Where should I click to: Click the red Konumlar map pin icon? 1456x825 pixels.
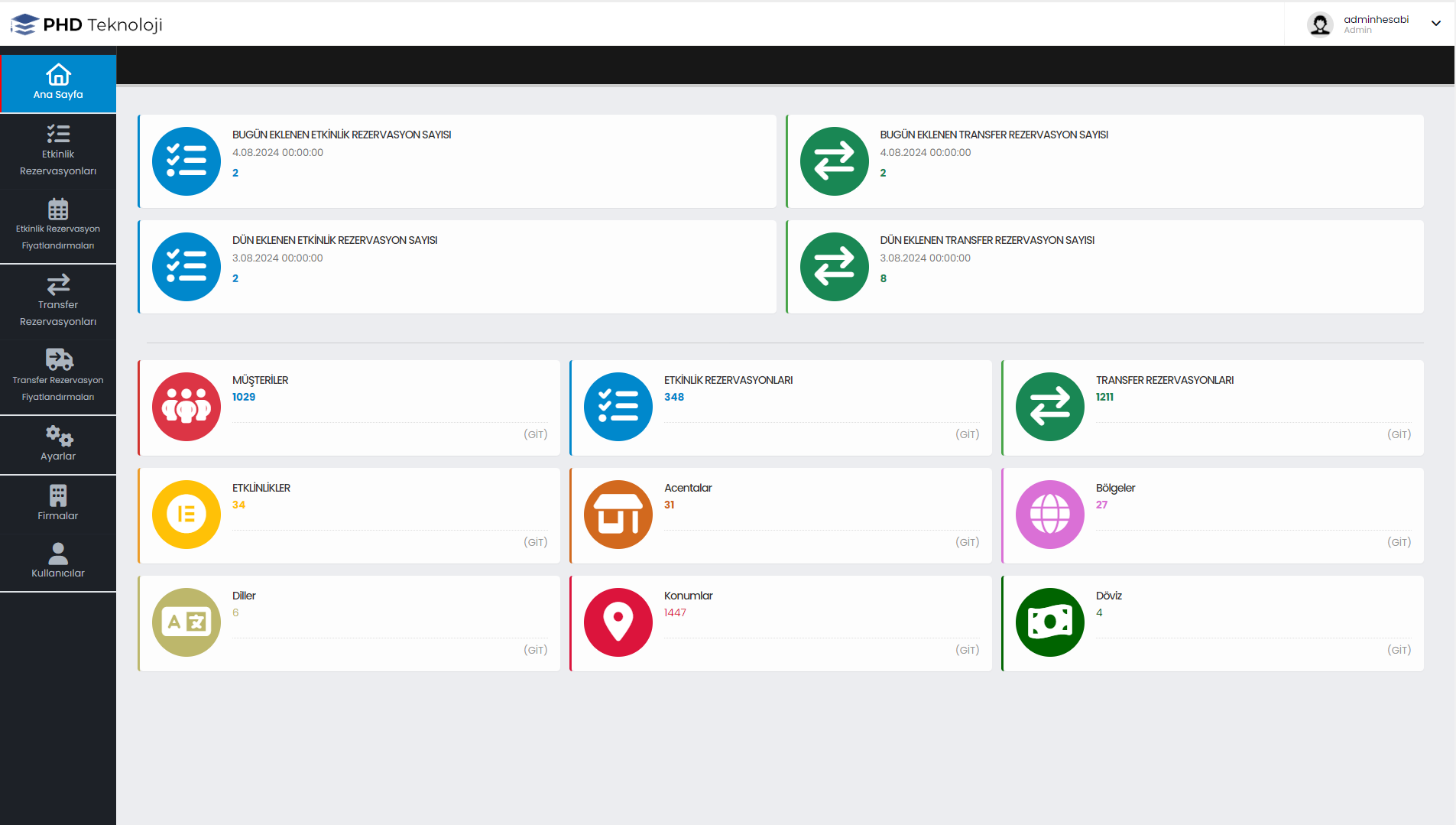coord(618,622)
